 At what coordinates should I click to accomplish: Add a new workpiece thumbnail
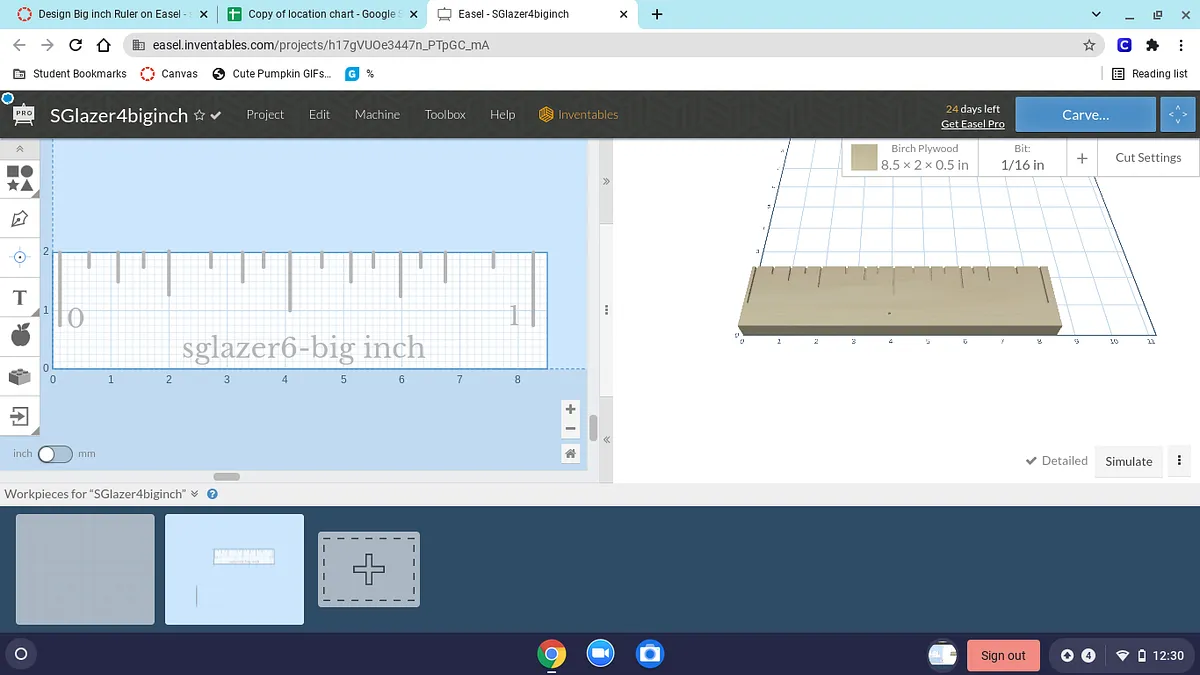369,569
